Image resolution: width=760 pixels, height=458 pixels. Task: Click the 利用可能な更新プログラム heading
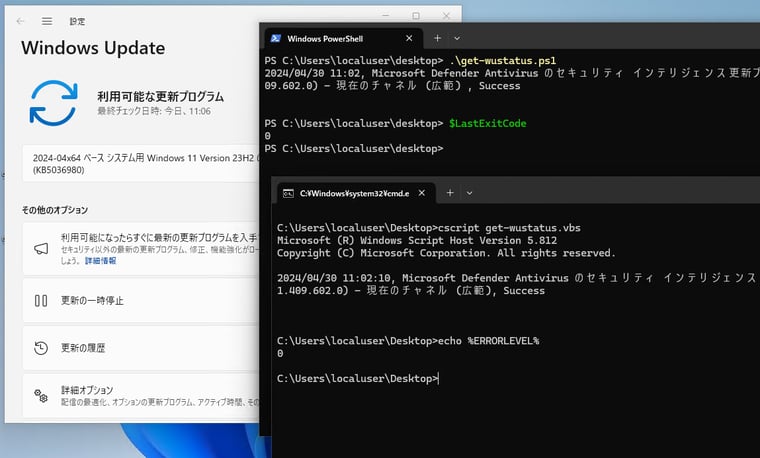pos(160,96)
